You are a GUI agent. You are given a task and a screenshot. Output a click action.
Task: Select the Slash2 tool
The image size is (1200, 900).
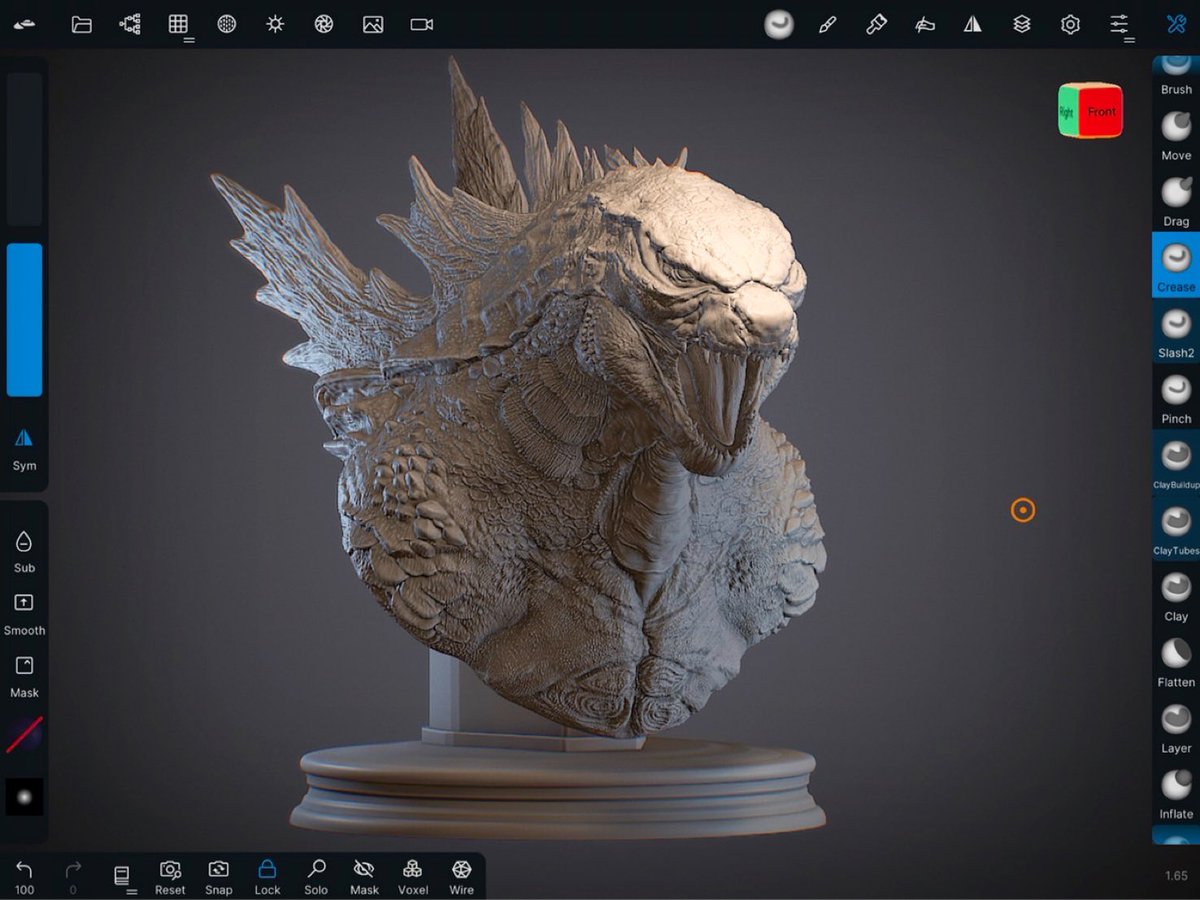click(x=1176, y=331)
